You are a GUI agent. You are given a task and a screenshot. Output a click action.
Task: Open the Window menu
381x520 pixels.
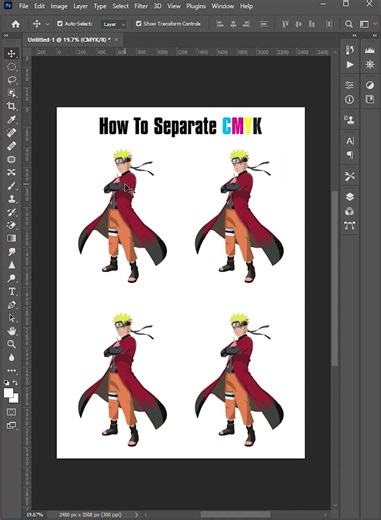coord(223,6)
